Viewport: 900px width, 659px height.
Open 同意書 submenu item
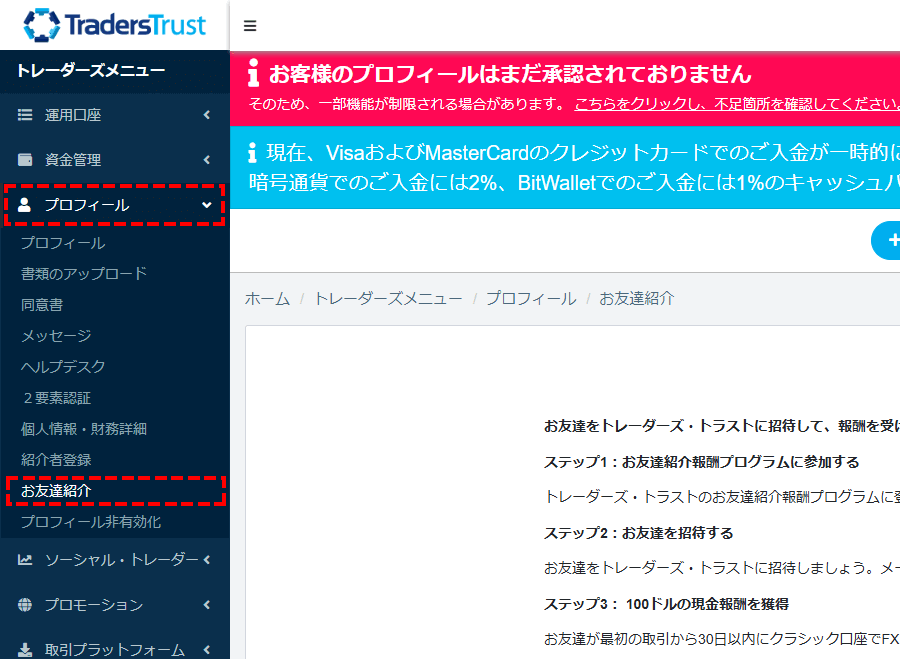[x=42, y=305]
